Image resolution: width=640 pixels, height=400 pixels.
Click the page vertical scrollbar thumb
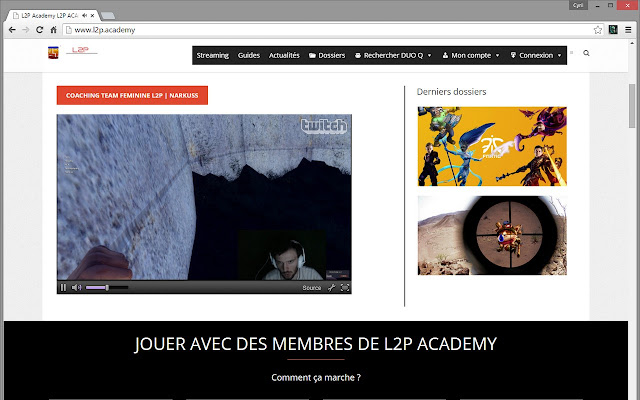(x=632, y=106)
